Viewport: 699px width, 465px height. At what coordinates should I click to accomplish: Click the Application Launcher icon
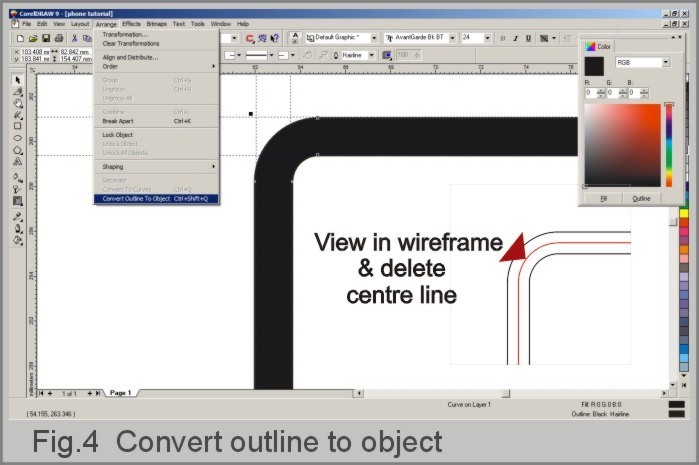[x=250, y=38]
